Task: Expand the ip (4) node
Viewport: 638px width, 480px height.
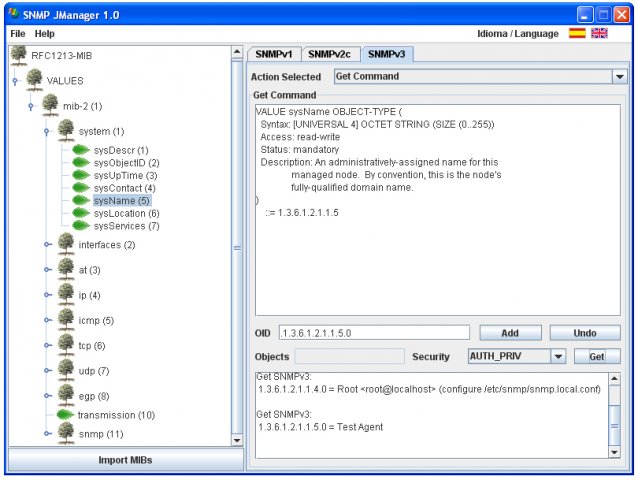Action: (x=48, y=295)
